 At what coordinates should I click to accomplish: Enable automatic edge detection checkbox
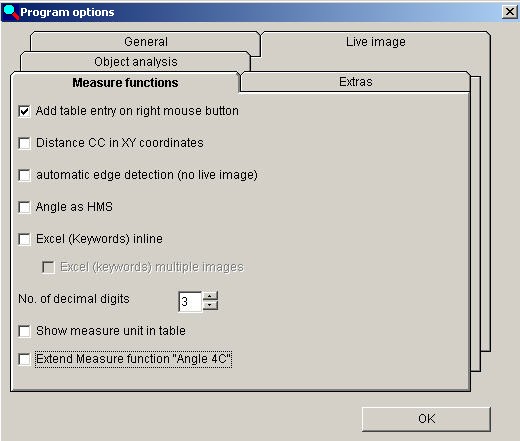click(24, 175)
